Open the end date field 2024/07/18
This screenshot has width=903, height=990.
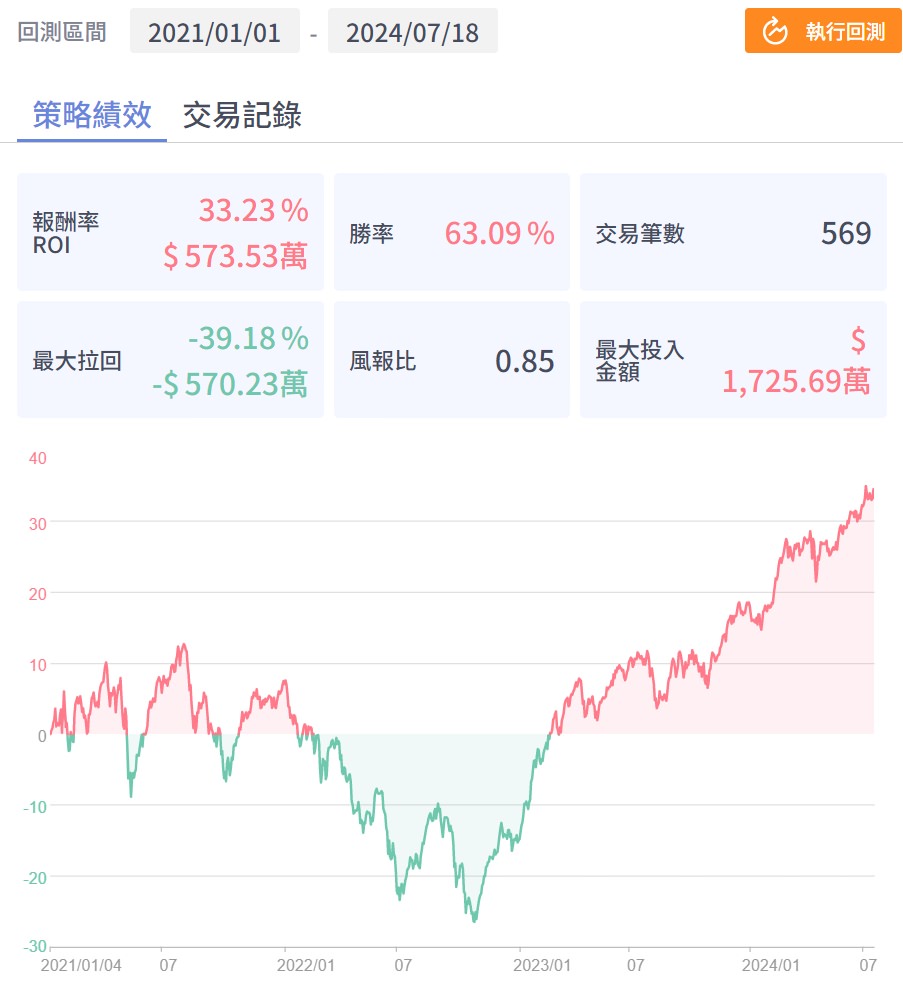click(412, 32)
